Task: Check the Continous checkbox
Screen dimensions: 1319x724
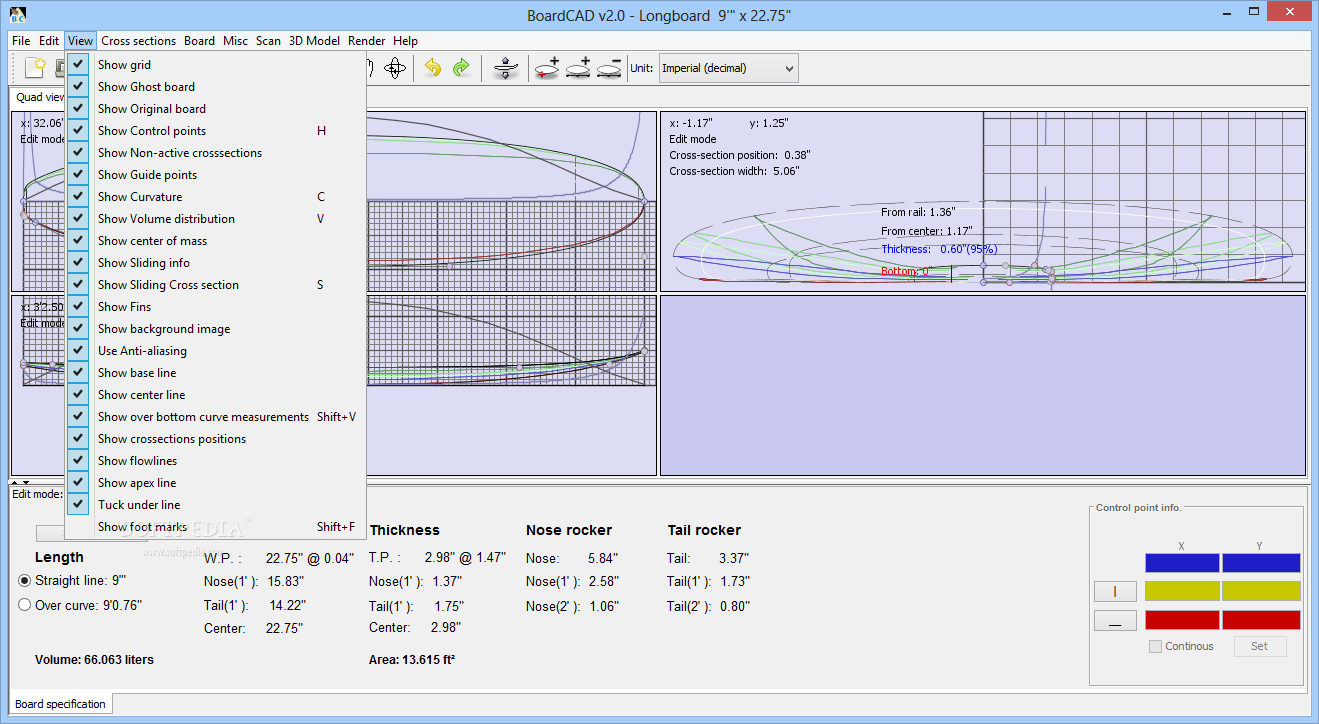Action: tap(1155, 646)
